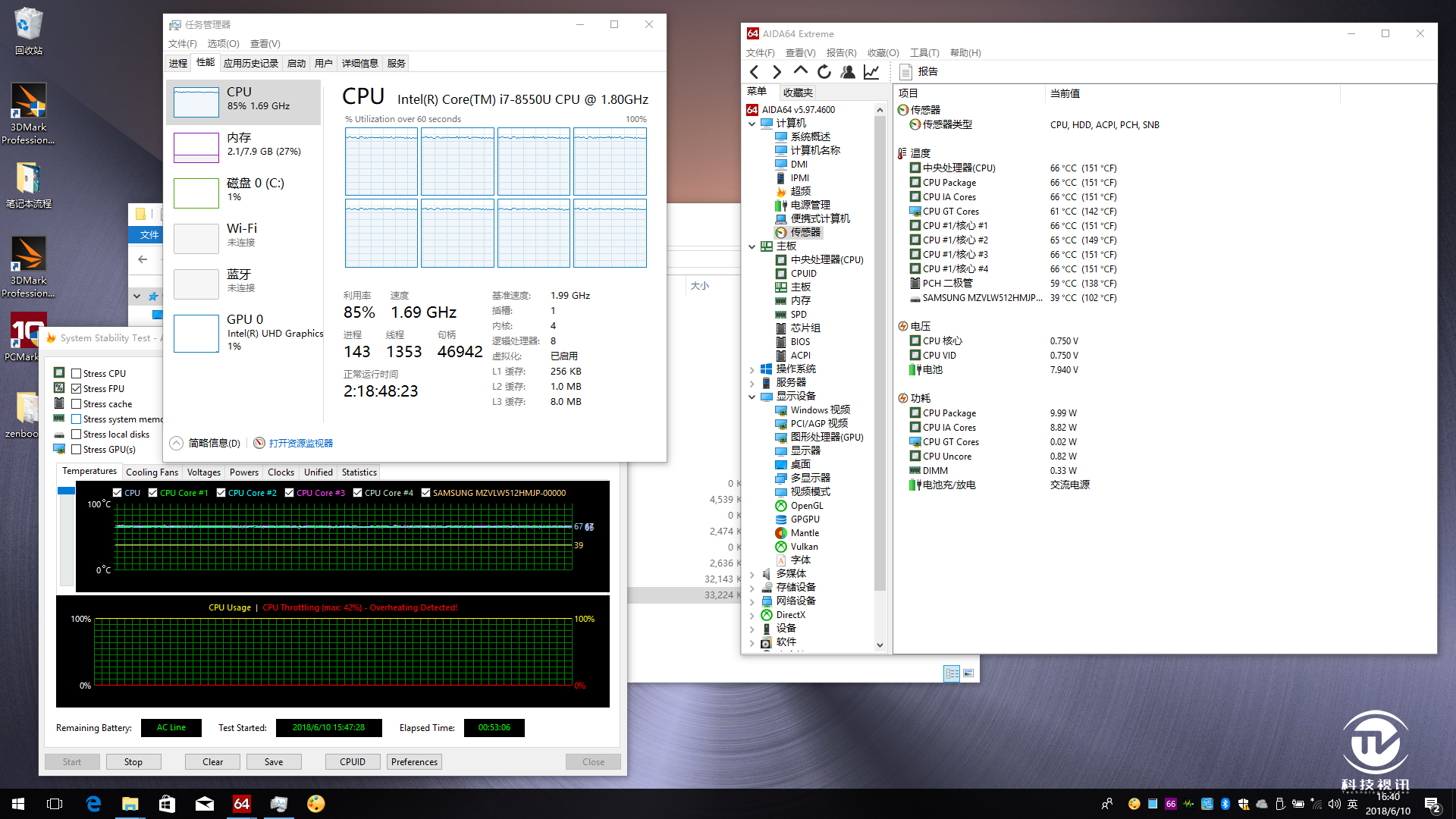The image size is (1456, 819).
Task: Open 详细信息 tab in Task Manager
Action: pos(359,63)
